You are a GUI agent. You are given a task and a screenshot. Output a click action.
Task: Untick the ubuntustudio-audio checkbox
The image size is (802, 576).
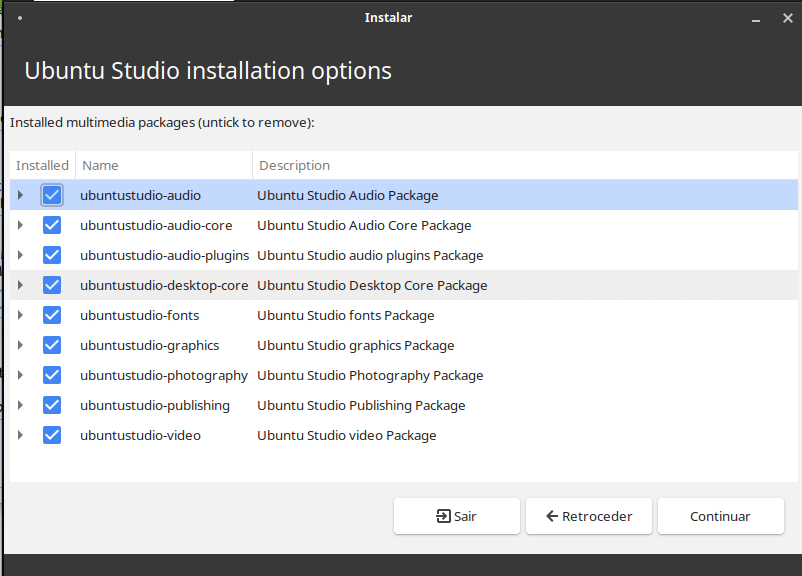[x=52, y=195]
